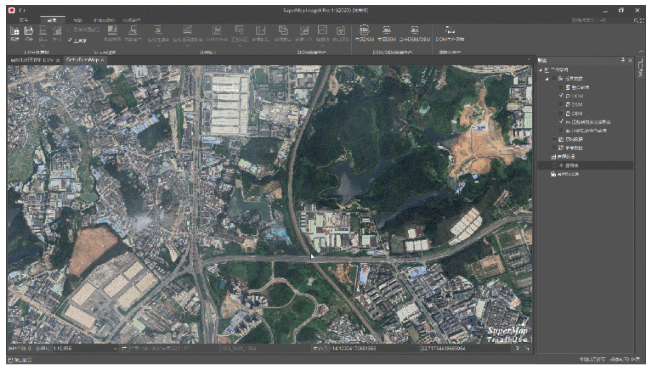This screenshot has width=650, height=369.
Task: Click the combined DSM/DEM ribbon icon
Action: point(414,30)
